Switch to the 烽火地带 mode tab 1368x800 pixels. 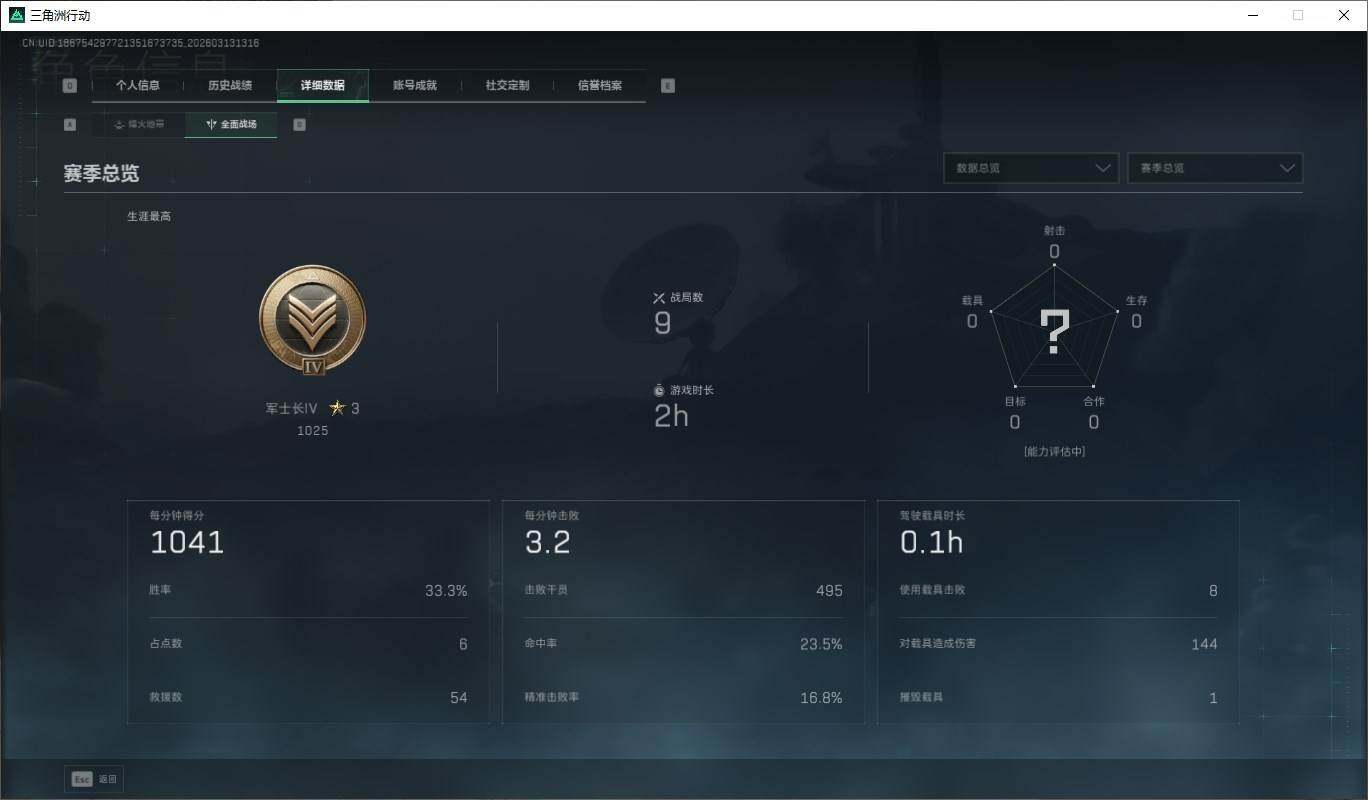click(x=139, y=125)
